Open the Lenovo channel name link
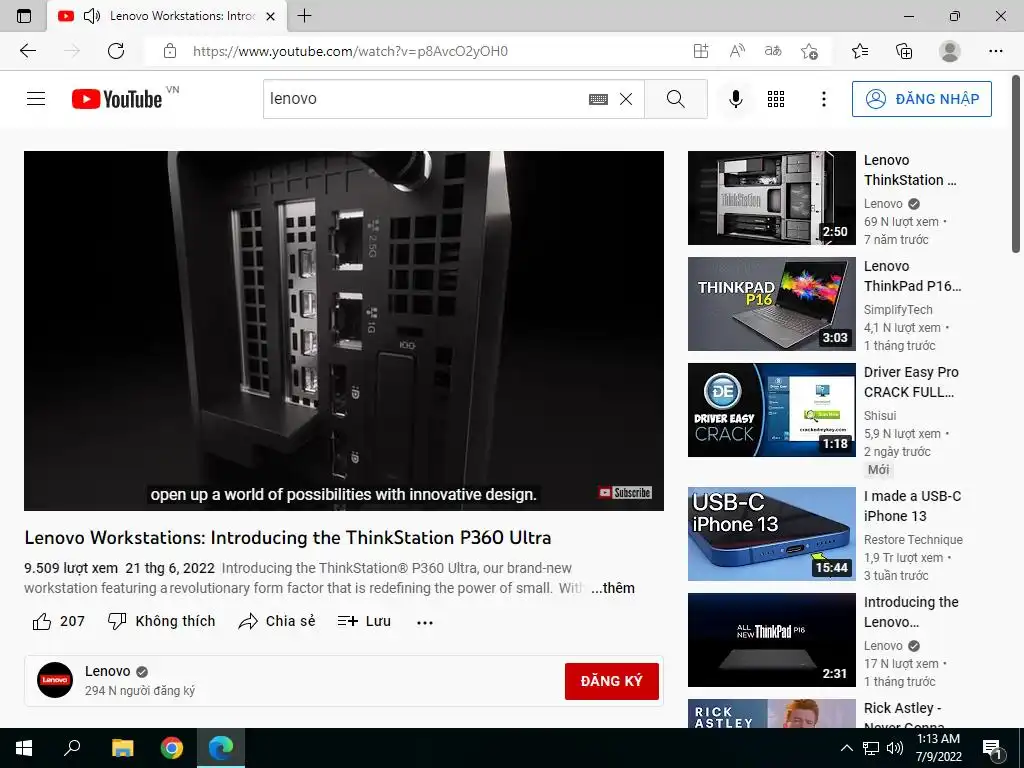This screenshot has height=768, width=1024. click(x=108, y=671)
